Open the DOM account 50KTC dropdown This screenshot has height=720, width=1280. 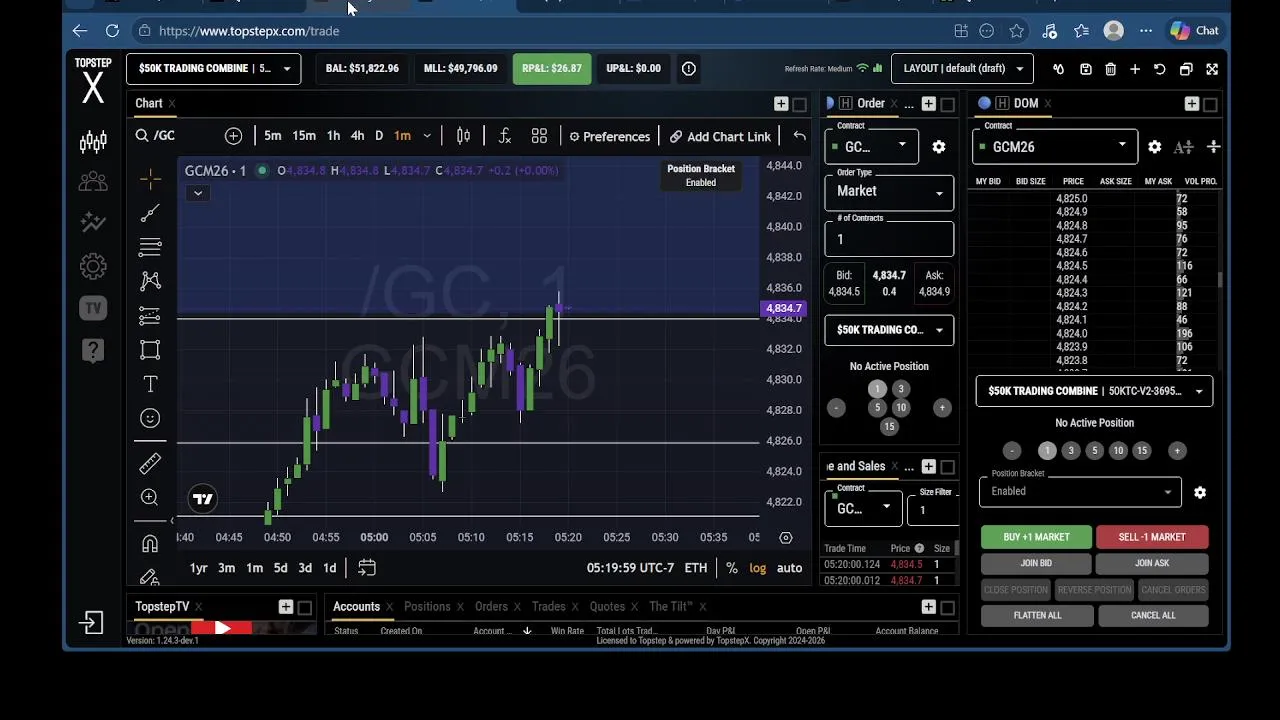click(1094, 391)
